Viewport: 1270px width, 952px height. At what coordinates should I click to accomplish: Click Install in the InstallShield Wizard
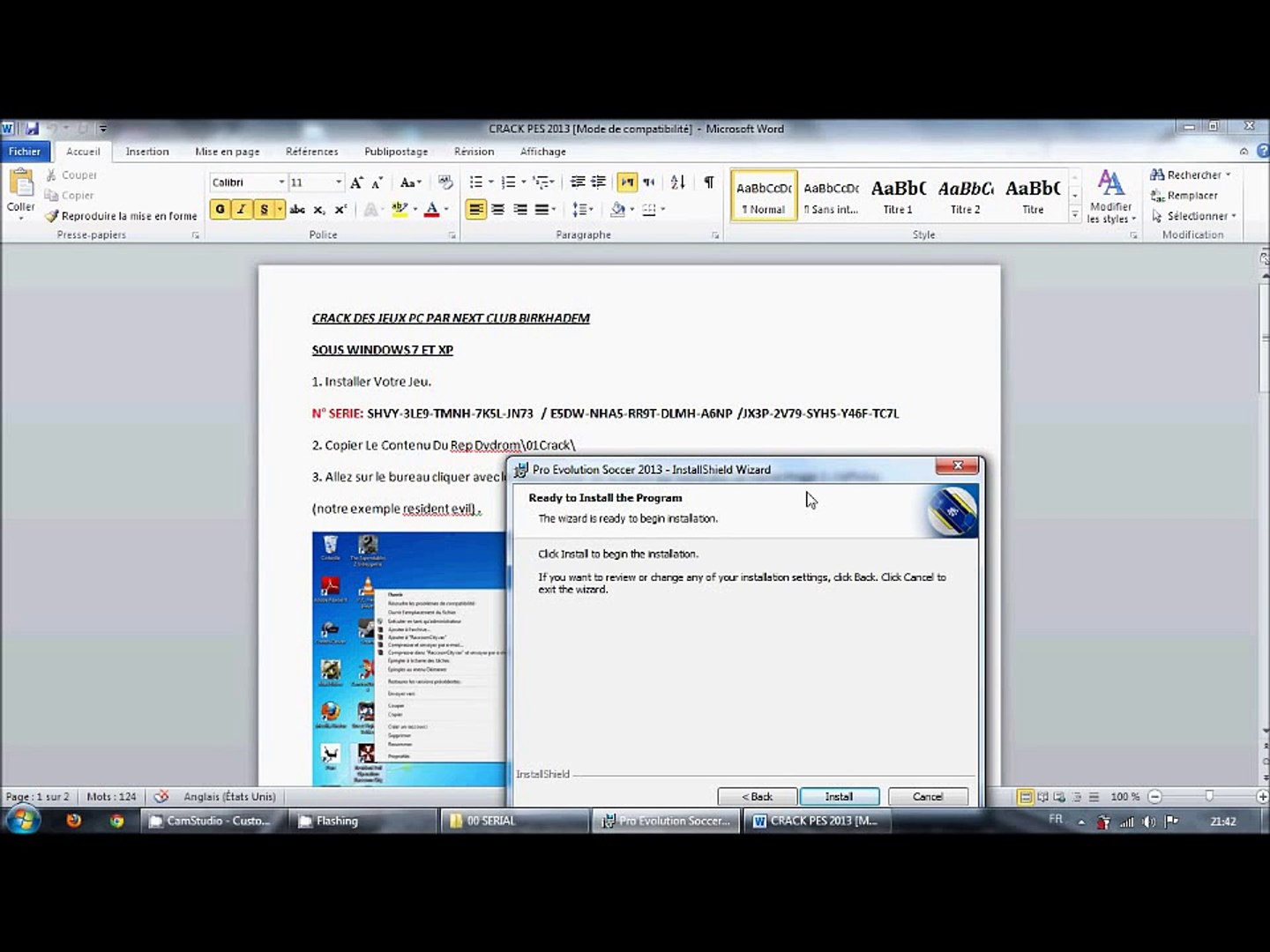839,797
